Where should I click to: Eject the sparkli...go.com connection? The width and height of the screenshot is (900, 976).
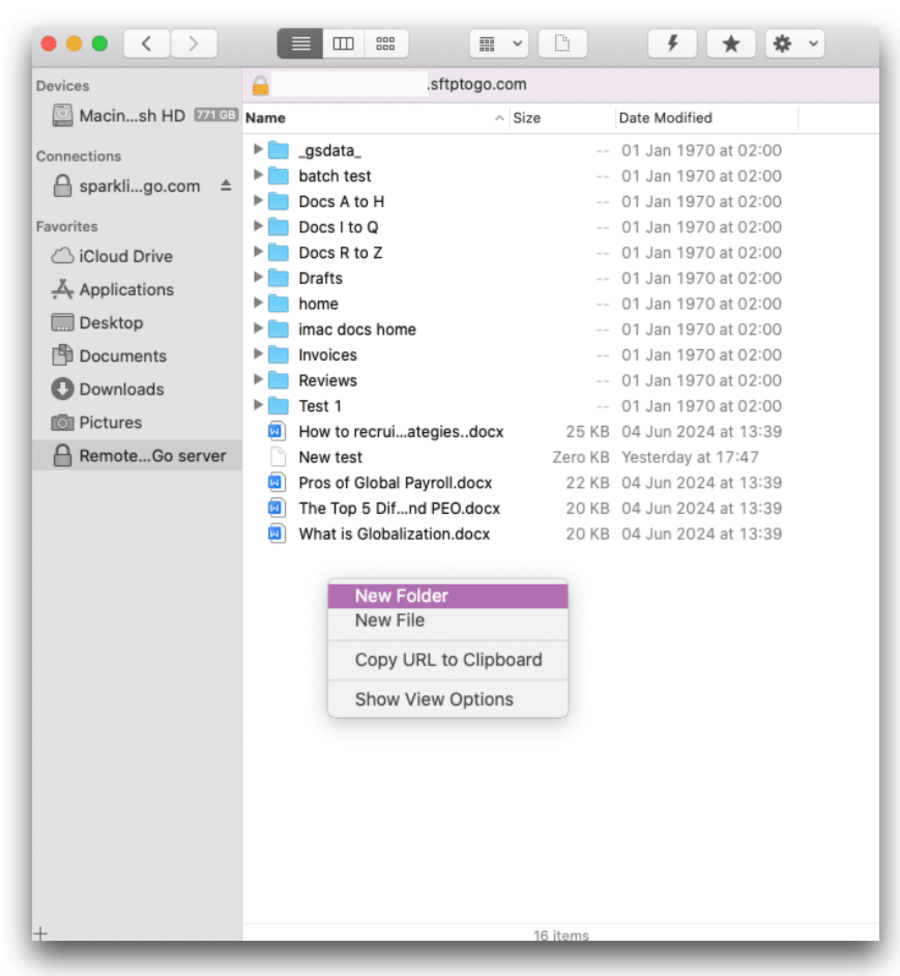point(225,186)
